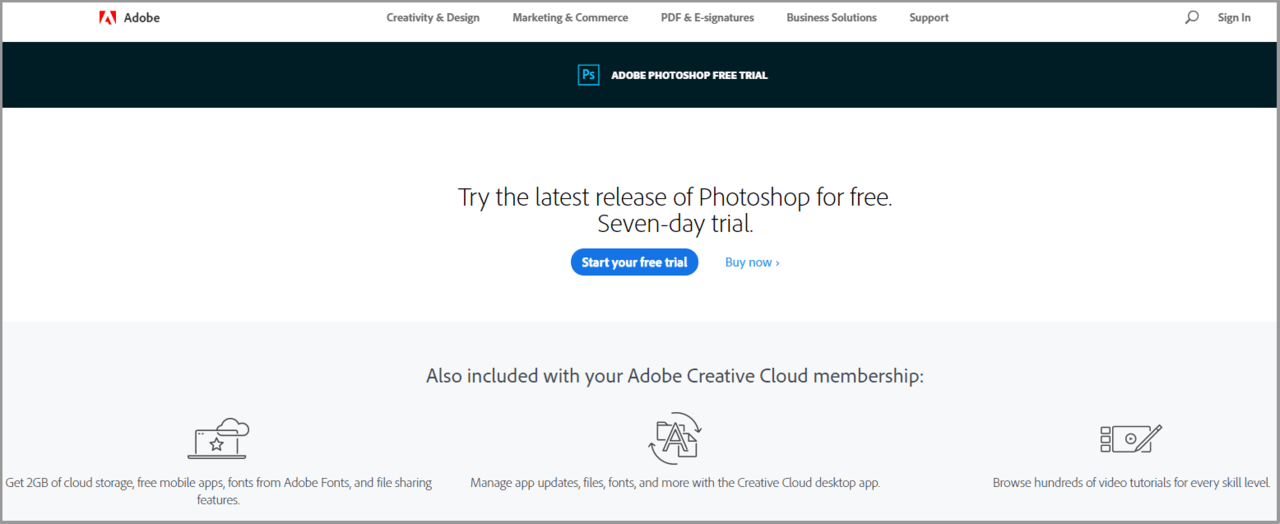Viewport: 1280px width, 524px height.
Task: Select the 2GB cloud storage description text
Action: tap(218, 490)
